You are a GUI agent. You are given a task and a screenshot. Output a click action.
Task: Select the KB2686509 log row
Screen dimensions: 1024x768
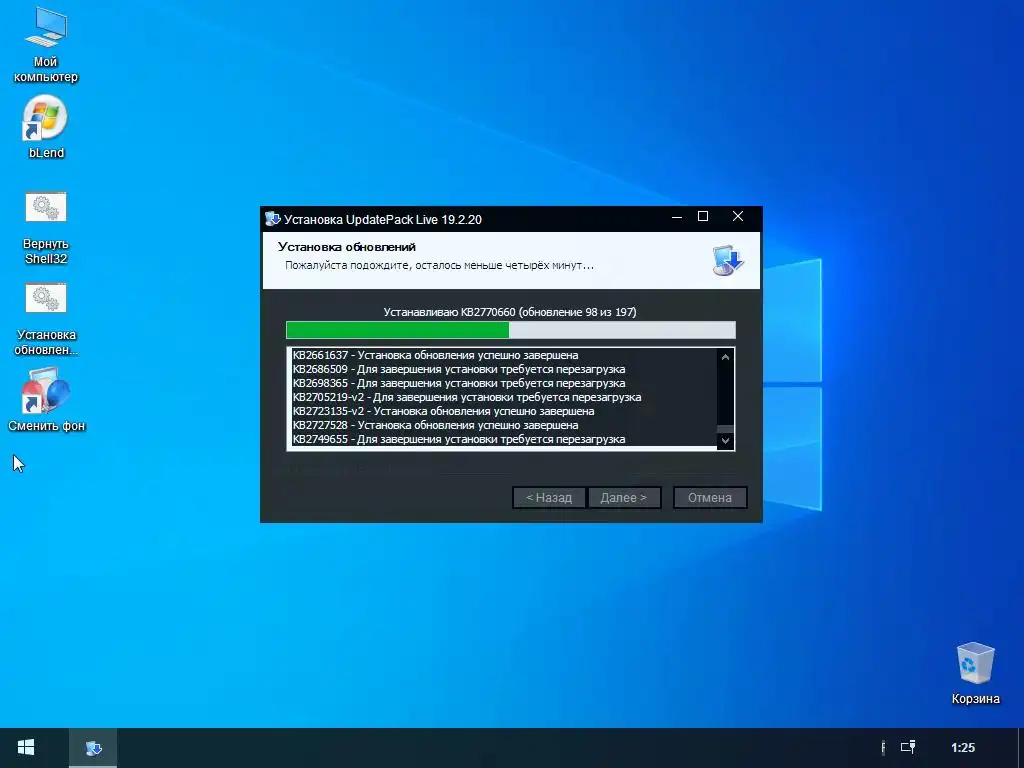(459, 369)
